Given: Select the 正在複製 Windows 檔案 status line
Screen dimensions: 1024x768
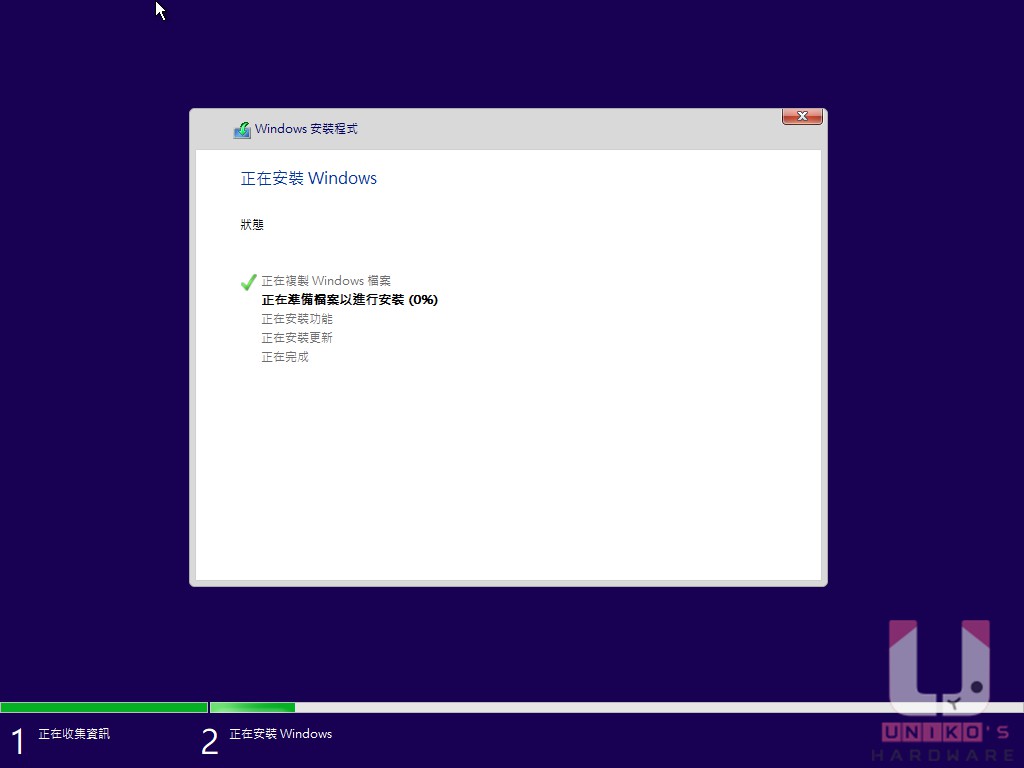Looking at the screenshot, I should 326,281.
